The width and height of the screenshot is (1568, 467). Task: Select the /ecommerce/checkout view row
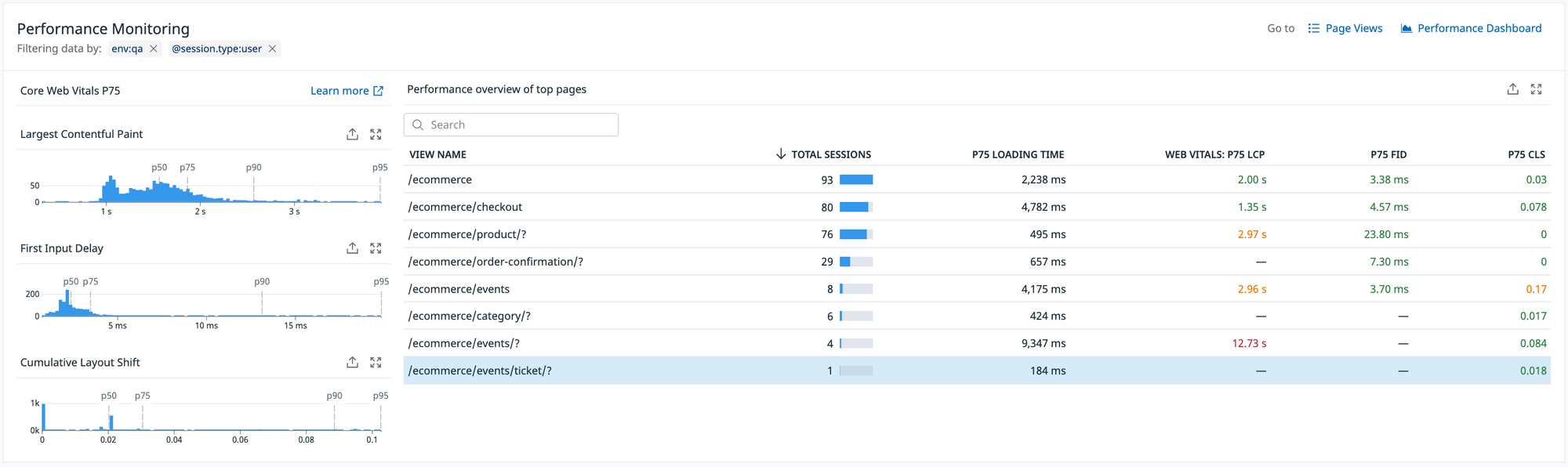(465, 207)
